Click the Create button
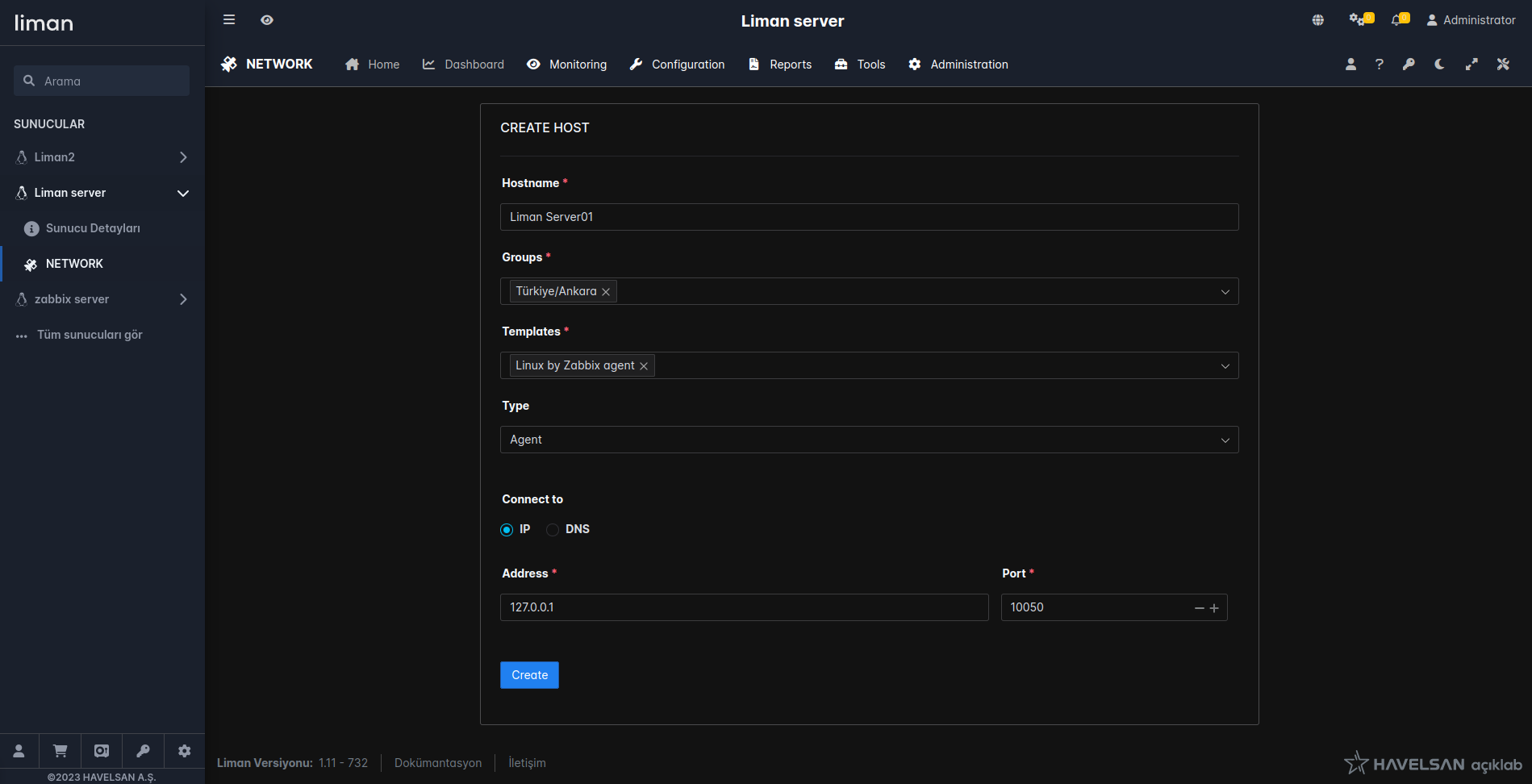The image size is (1532, 784). (529, 675)
